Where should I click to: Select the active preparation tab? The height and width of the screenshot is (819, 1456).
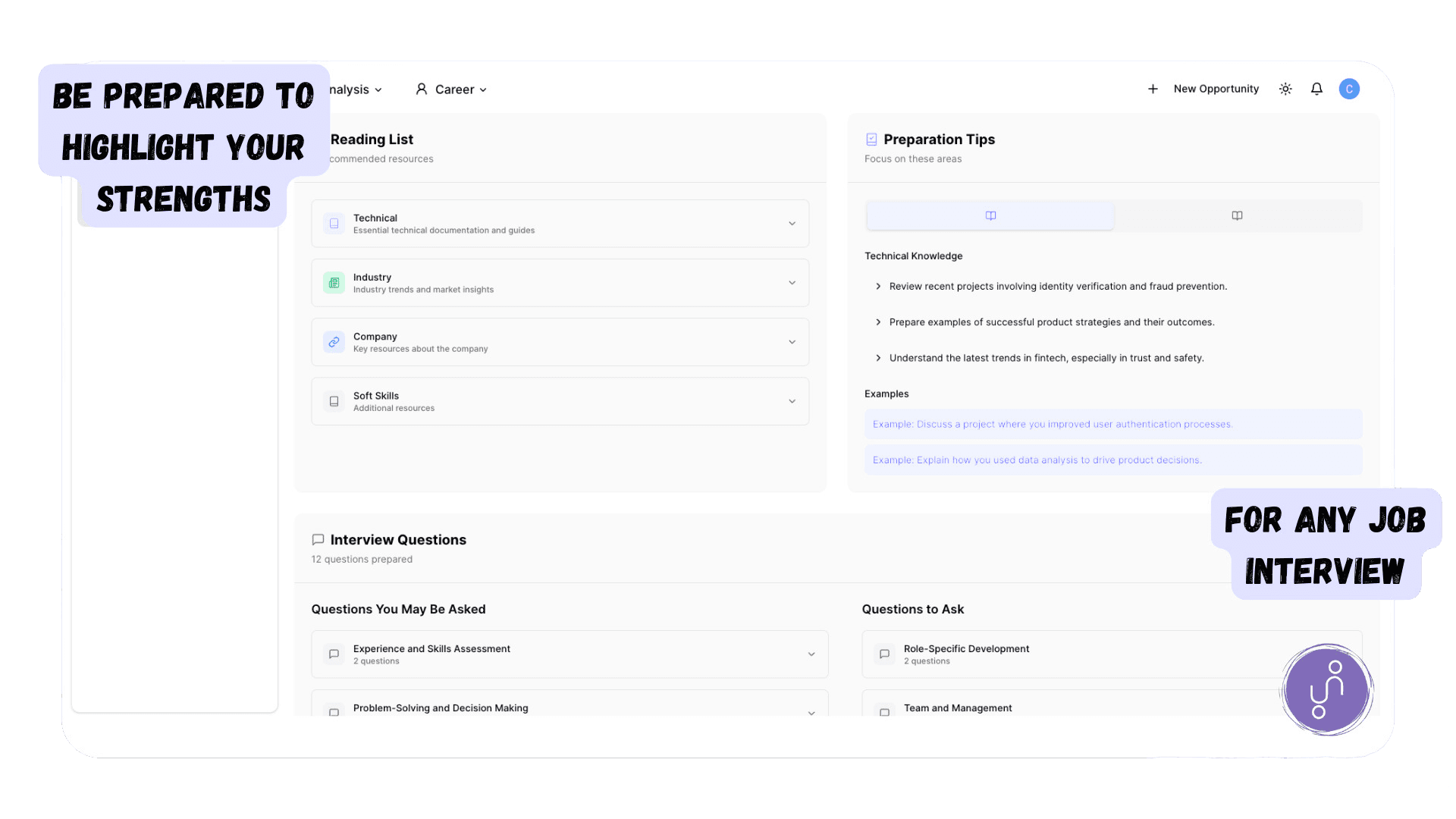[x=990, y=215]
